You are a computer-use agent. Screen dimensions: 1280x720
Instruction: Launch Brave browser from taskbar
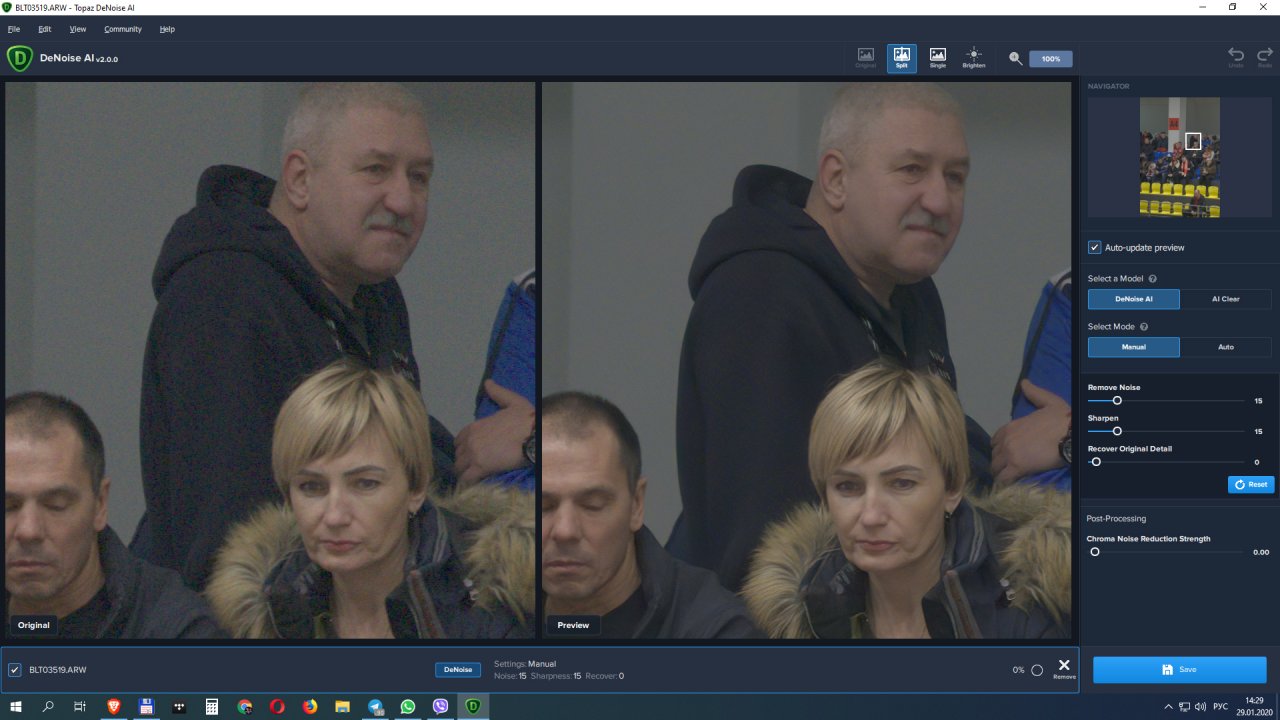[x=113, y=706]
